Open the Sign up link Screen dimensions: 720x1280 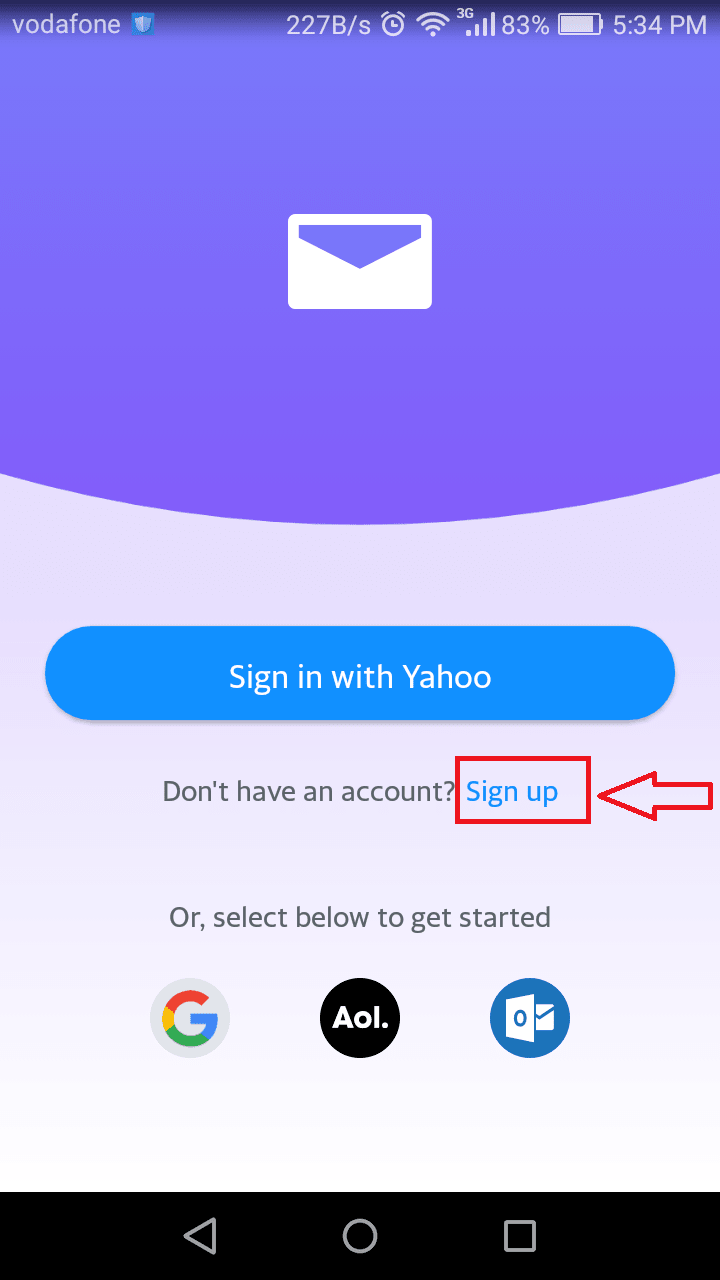(512, 792)
